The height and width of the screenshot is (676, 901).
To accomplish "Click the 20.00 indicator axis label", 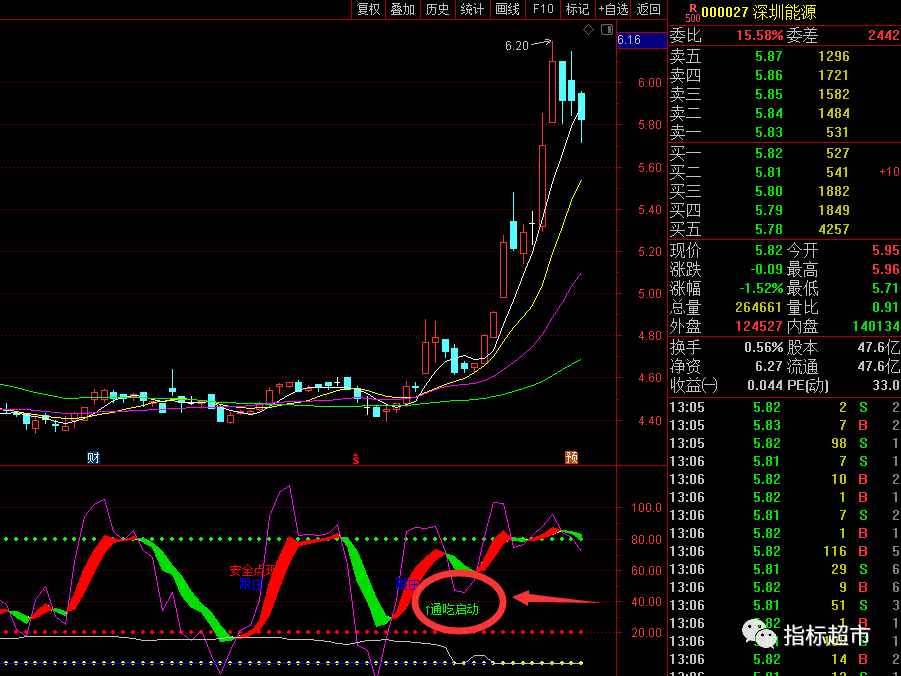I will [x=646, y=633].
